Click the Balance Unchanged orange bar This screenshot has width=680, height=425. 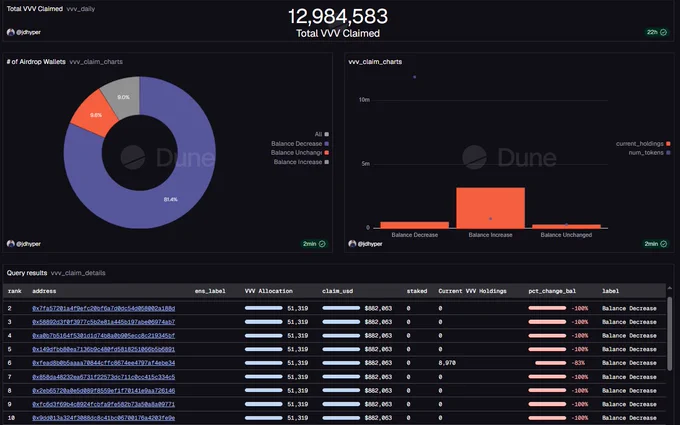click(566, 226)
